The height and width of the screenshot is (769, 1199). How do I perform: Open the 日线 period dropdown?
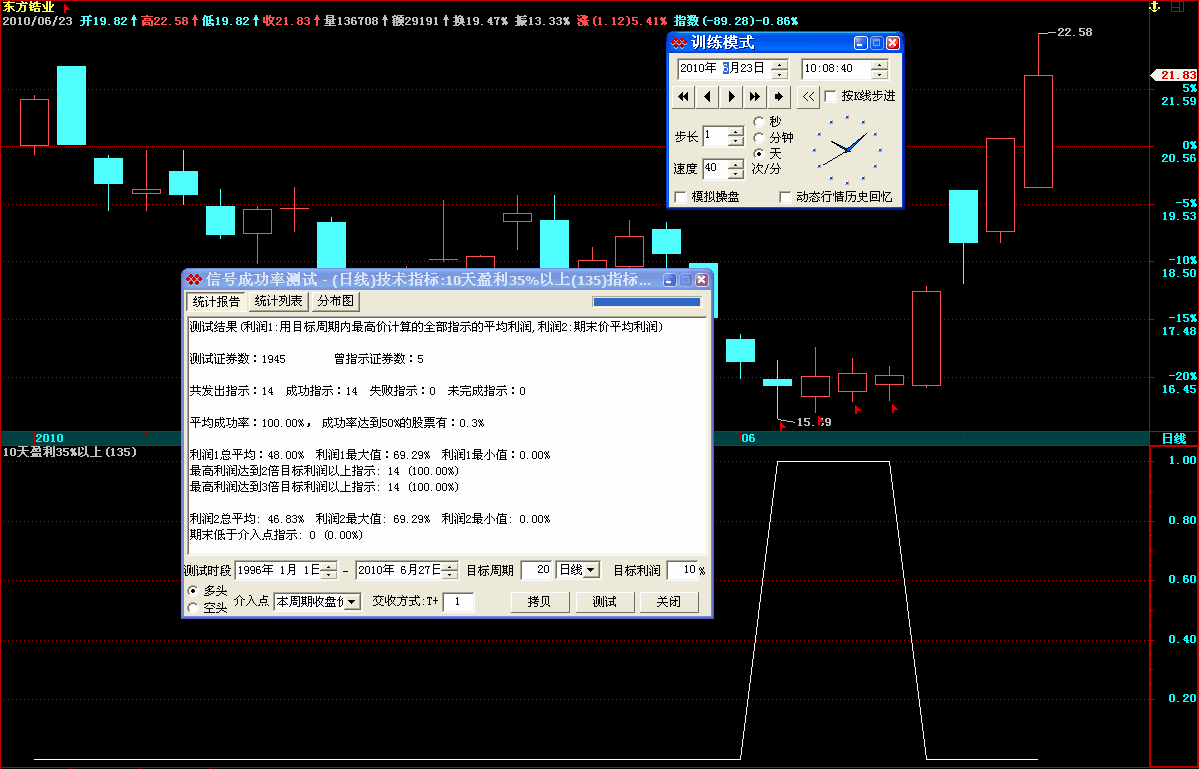[x=590, y=570]
